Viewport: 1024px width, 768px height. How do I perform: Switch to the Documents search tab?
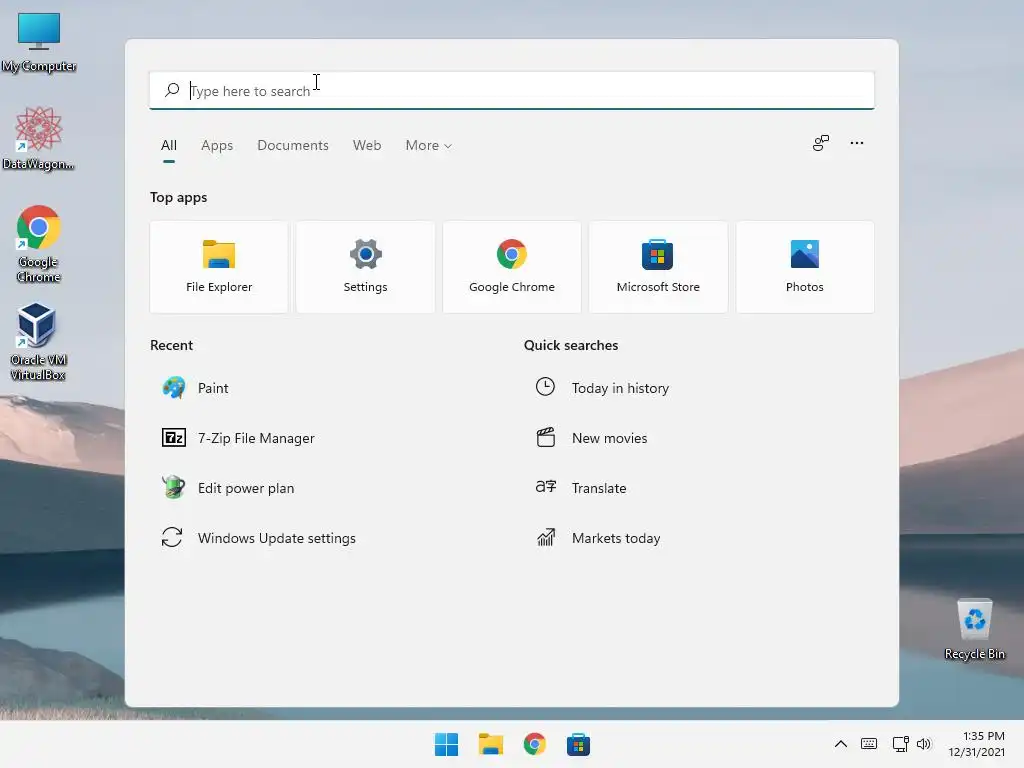[293, 146]
